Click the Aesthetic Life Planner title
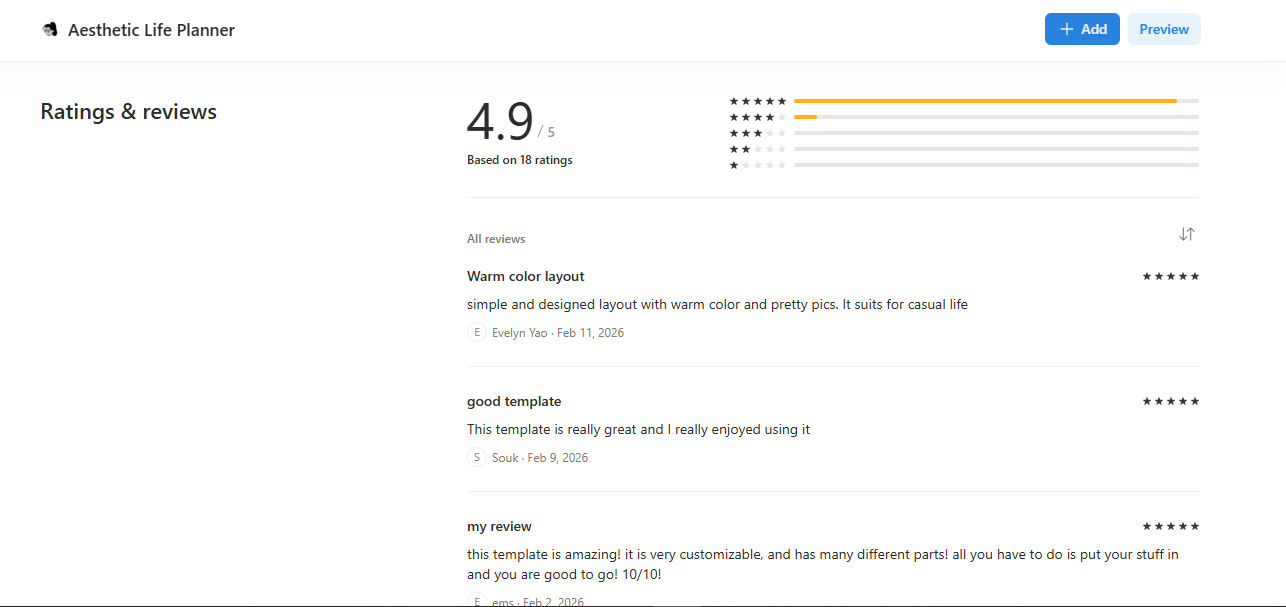This screenshot has height=607, width=1286. [151, 30]
